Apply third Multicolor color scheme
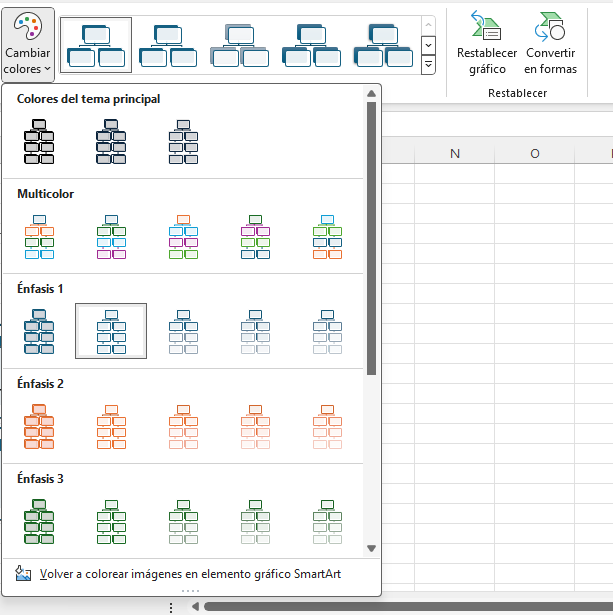The height and width of the screenshot is (615, 613). tap(183, 237)
